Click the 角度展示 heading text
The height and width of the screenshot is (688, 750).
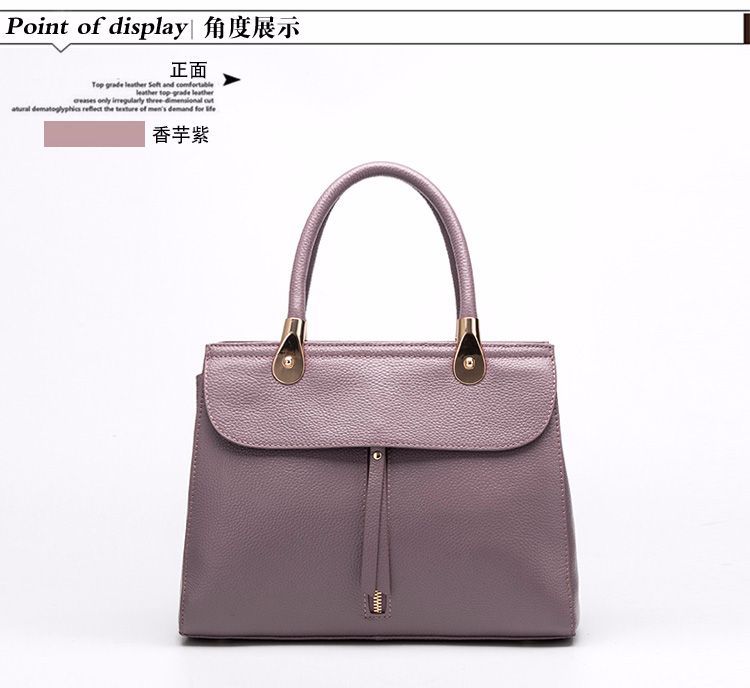[251, 27]
